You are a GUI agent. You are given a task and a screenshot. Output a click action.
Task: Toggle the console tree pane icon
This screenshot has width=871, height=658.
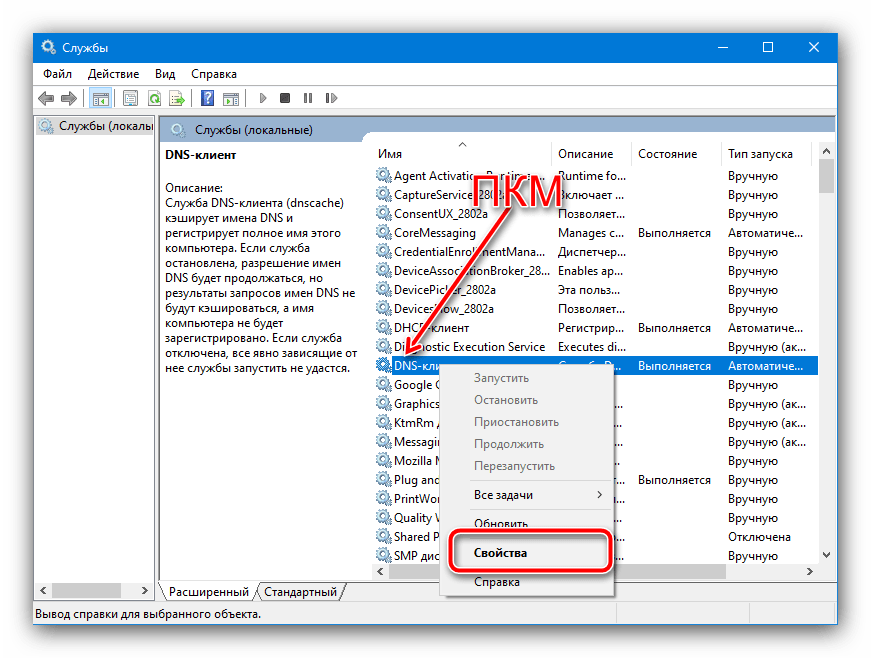pos(101,98)
